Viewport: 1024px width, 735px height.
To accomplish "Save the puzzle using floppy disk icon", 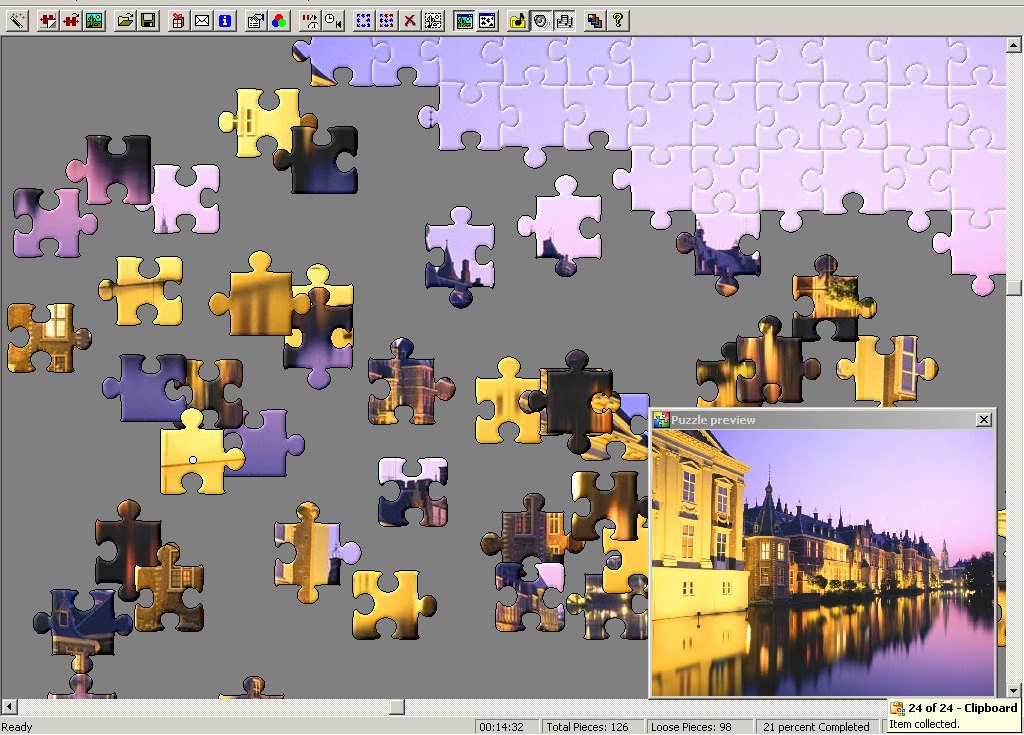I will (147, 20).
